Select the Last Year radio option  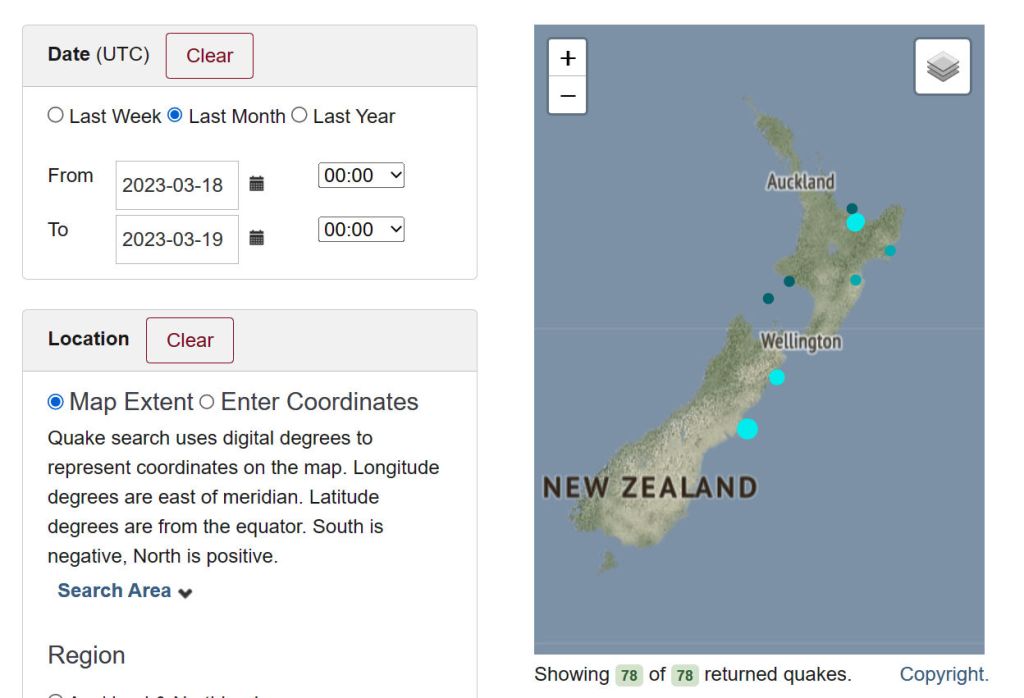click(300, 116)
